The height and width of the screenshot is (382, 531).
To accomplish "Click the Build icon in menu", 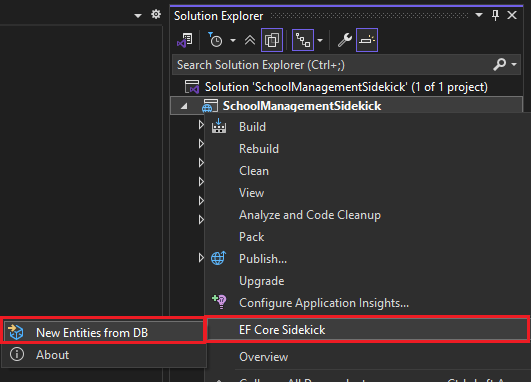I will click(x=219, y=126).
